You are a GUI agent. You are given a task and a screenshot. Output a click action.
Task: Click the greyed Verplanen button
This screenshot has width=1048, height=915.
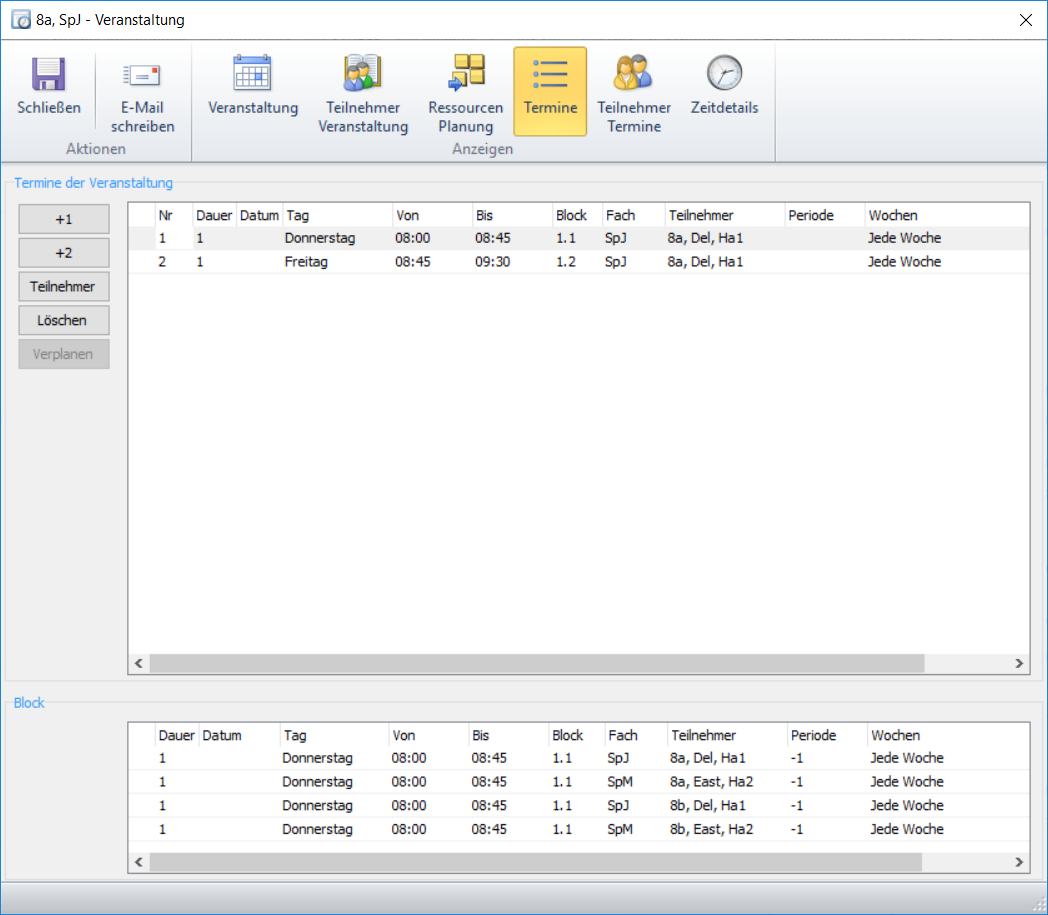click(63, 354)
